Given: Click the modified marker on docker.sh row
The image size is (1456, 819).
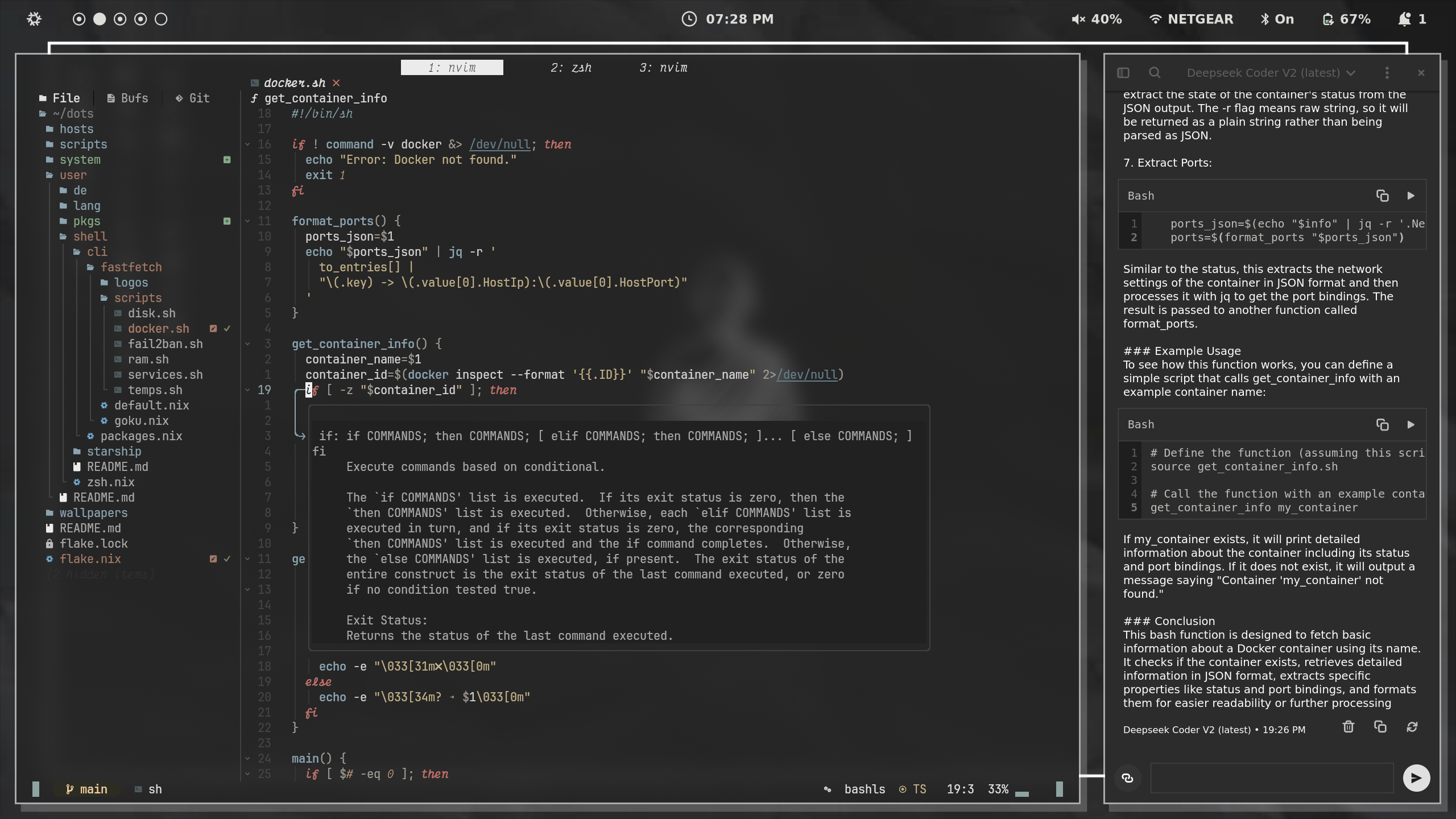Looking at the screenshot, I should 213,329.
